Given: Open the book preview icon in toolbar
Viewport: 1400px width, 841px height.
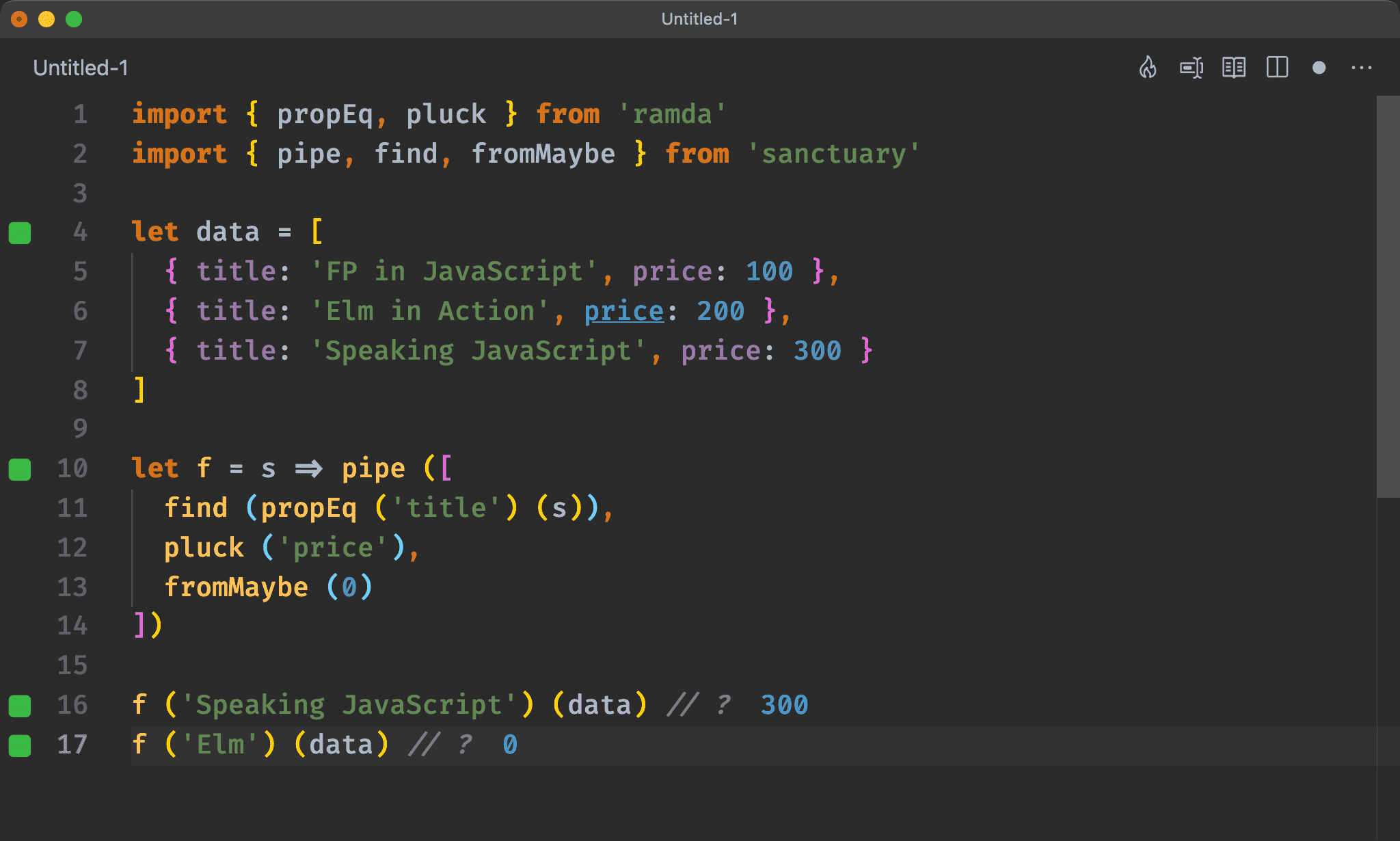Looking at the screenshot, I should 1234,68.
